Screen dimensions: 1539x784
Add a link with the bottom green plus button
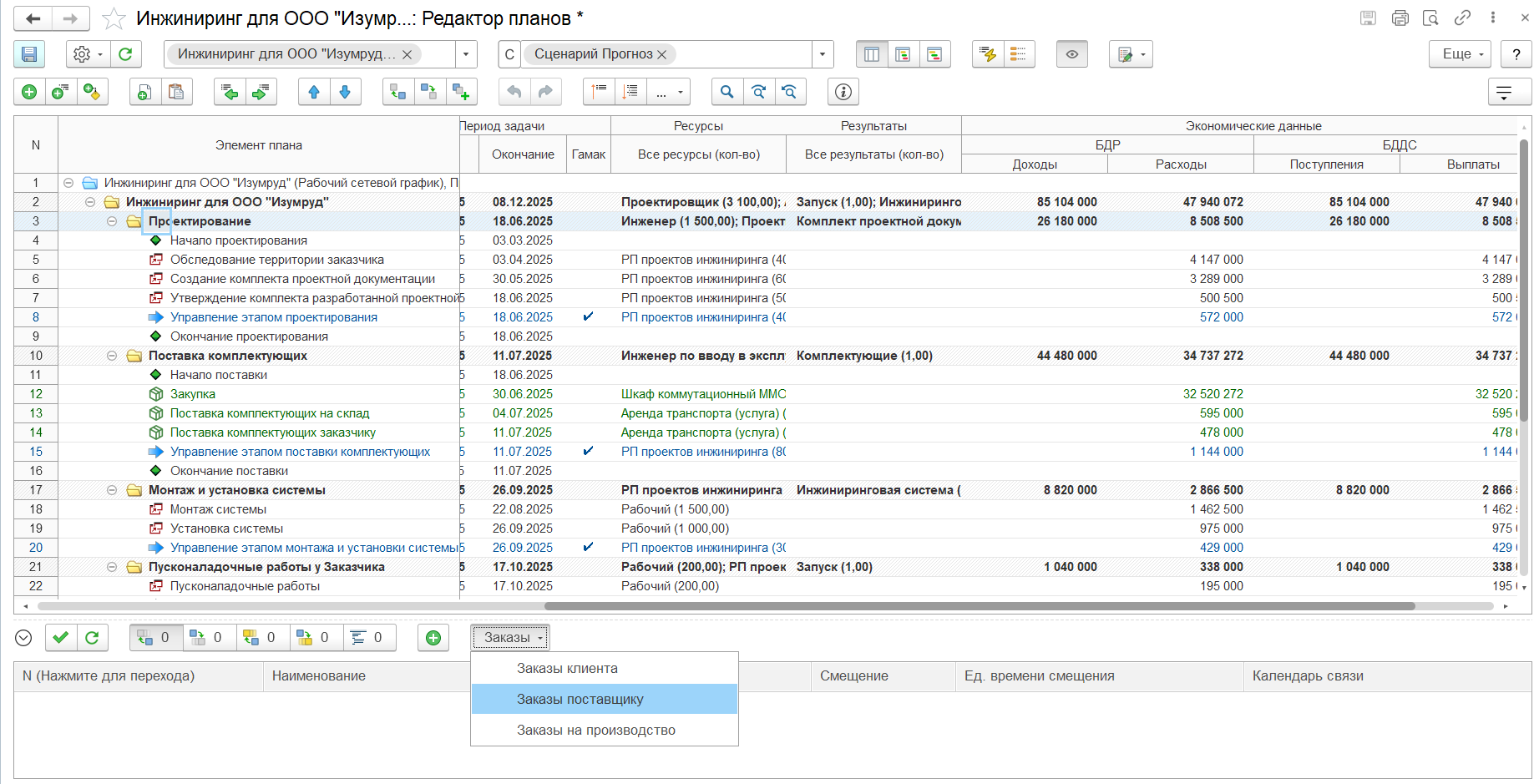(x=433, y=638)
